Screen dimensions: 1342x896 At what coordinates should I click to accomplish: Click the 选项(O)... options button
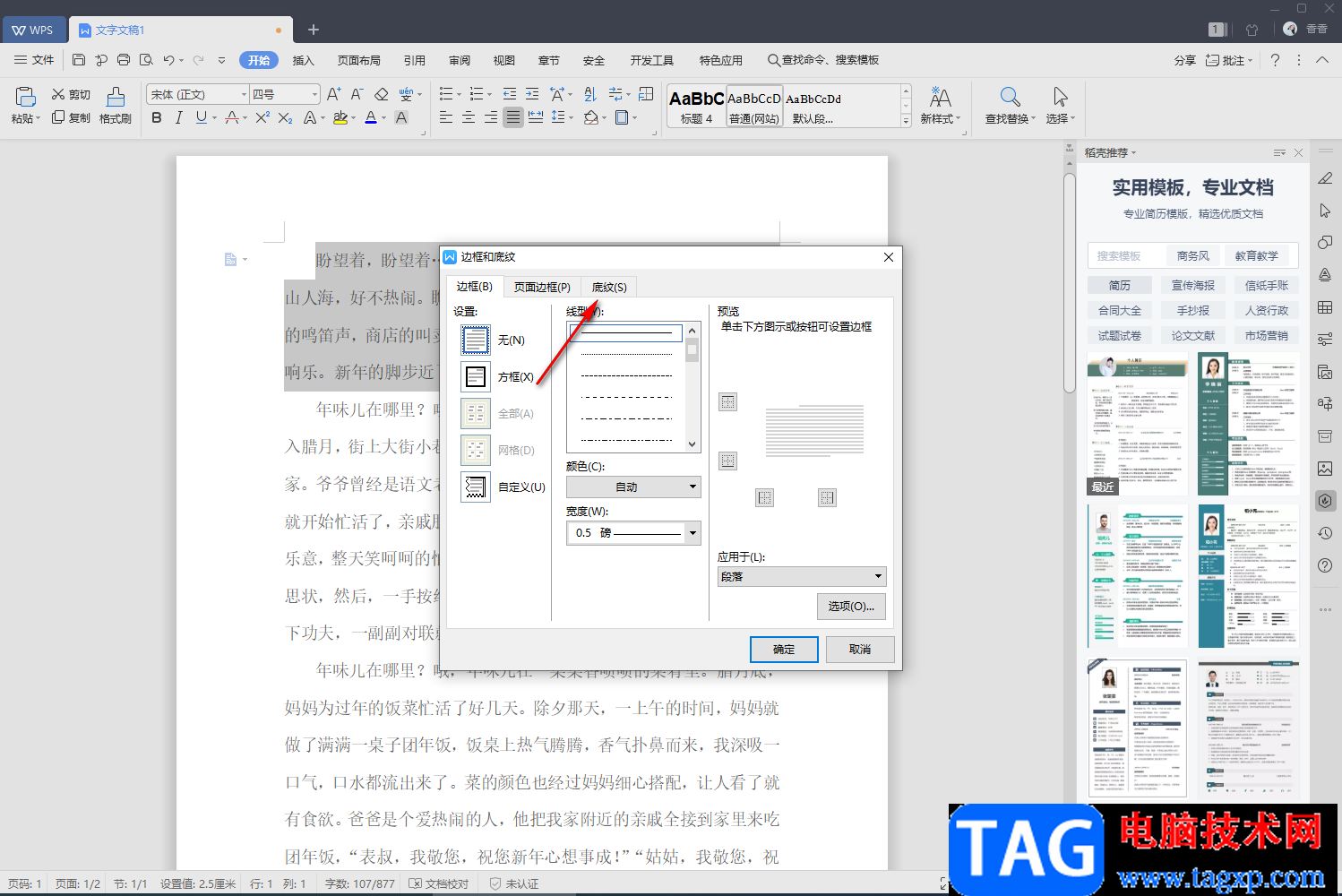point(851,607)
